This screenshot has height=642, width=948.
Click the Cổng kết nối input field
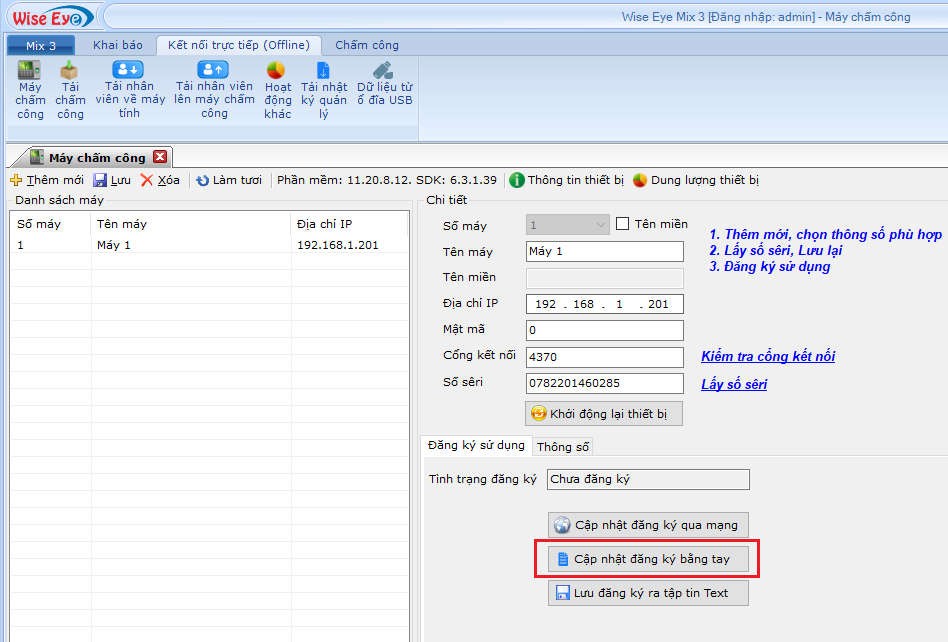tap(604, 357)
